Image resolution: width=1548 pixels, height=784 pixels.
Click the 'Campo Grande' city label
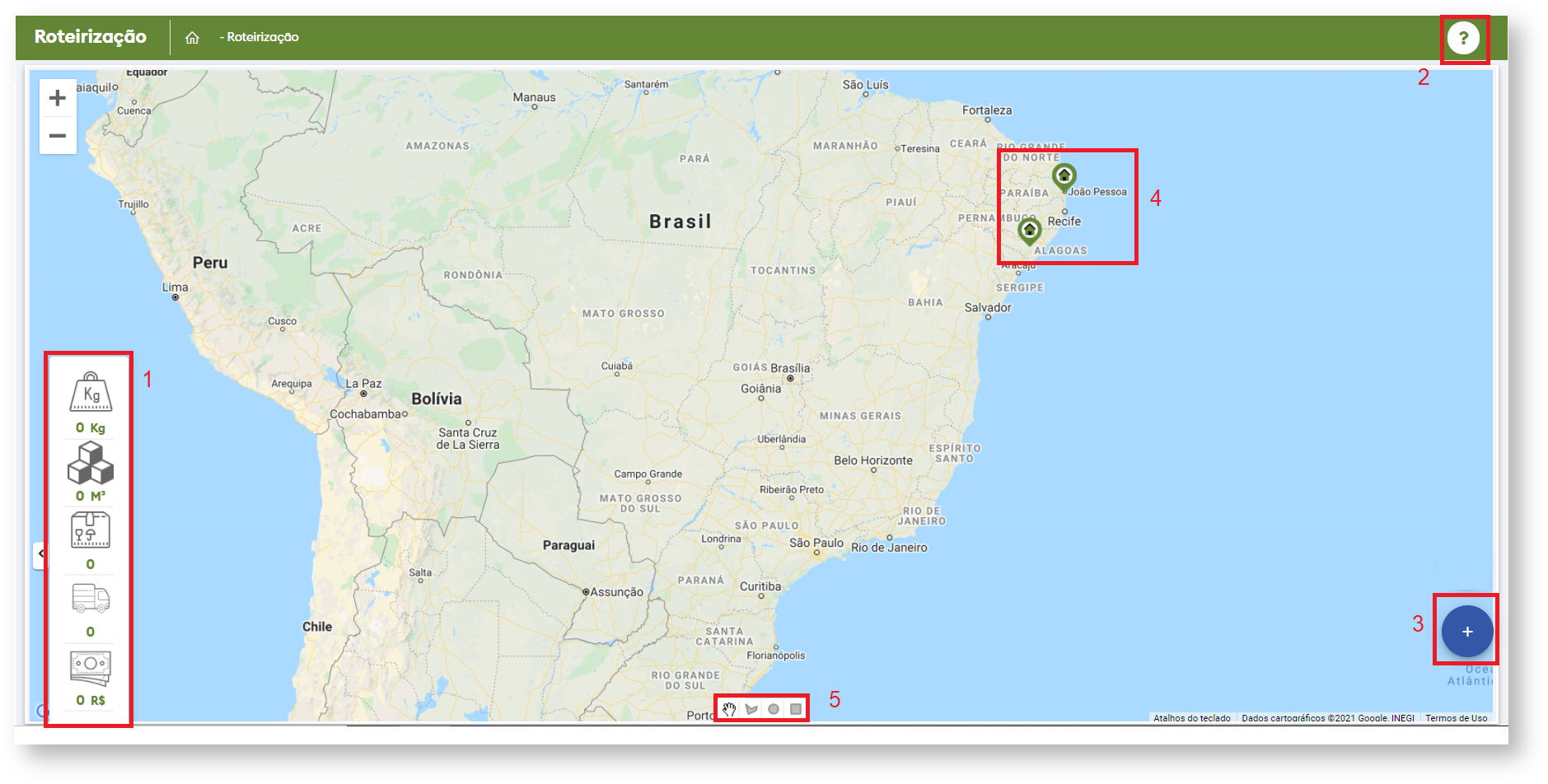click(x=648, y=474)
